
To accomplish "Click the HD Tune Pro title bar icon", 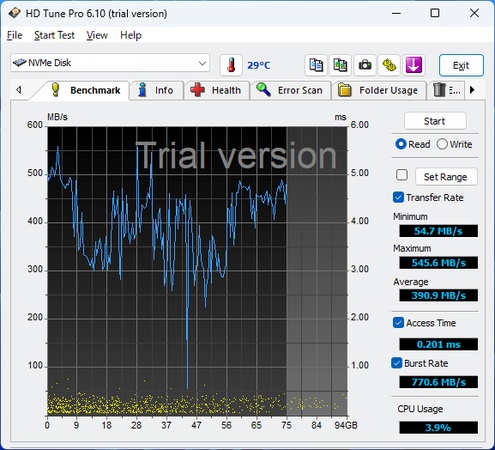I will 14,13.
